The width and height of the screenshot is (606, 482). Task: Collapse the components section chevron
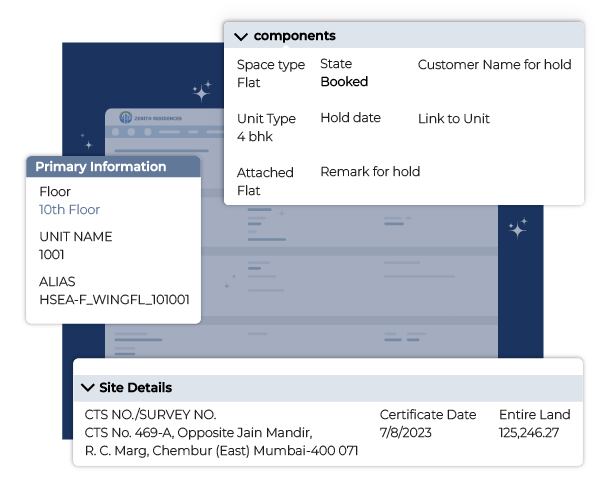[240, 36]
